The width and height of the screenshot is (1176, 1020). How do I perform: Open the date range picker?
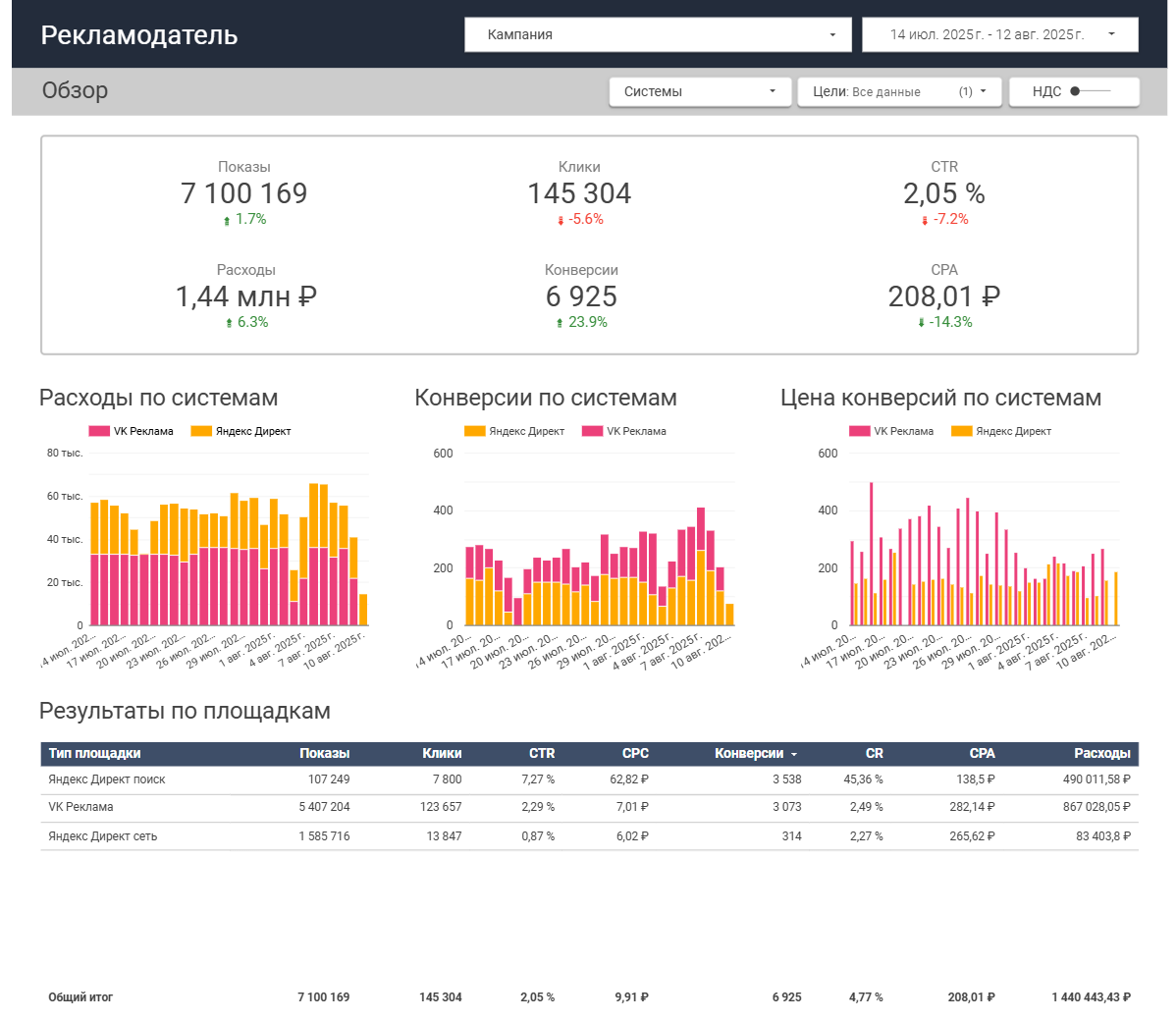tap(999, 34)
